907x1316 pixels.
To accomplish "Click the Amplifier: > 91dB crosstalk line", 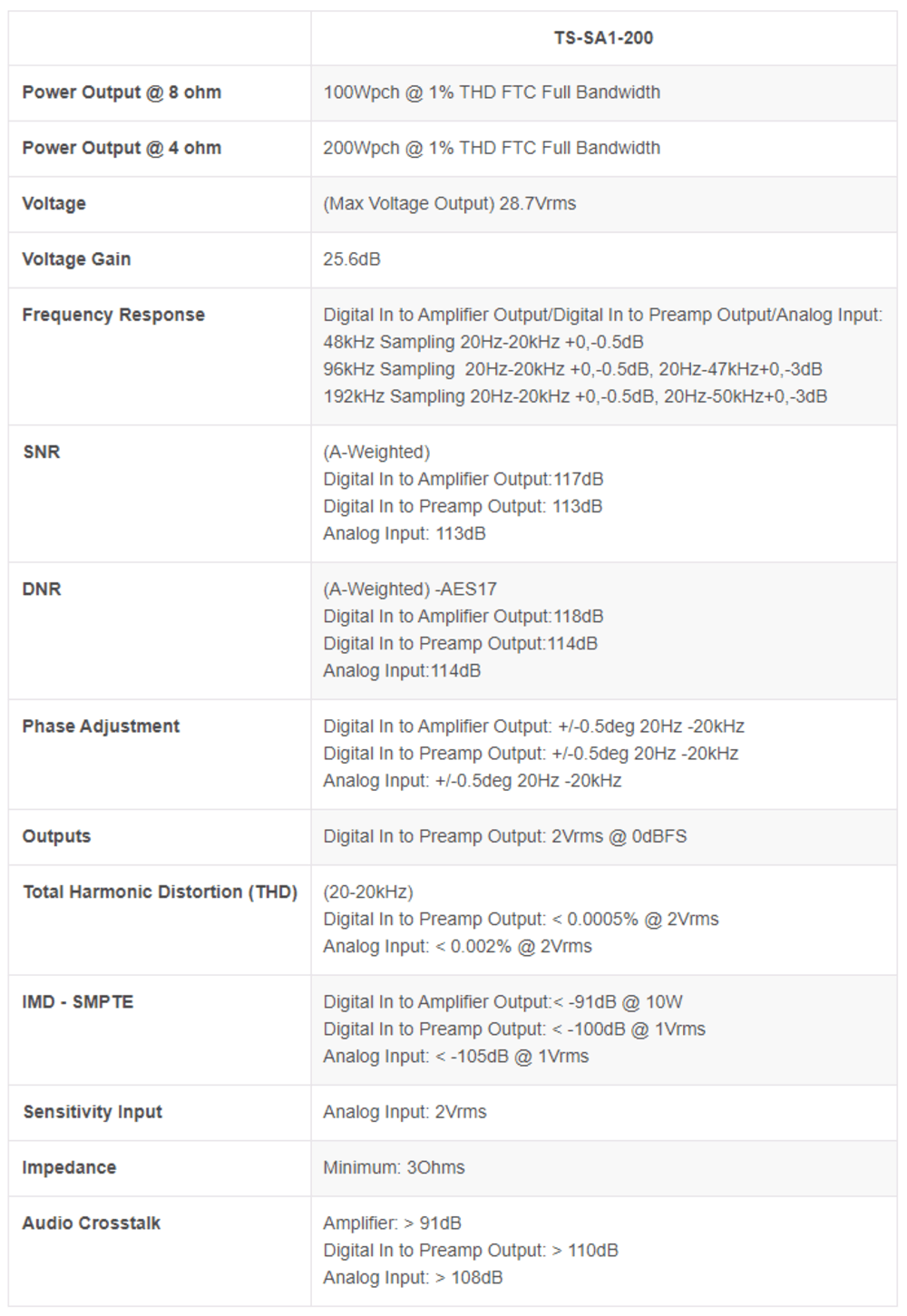I will [x=392, y=1223].
